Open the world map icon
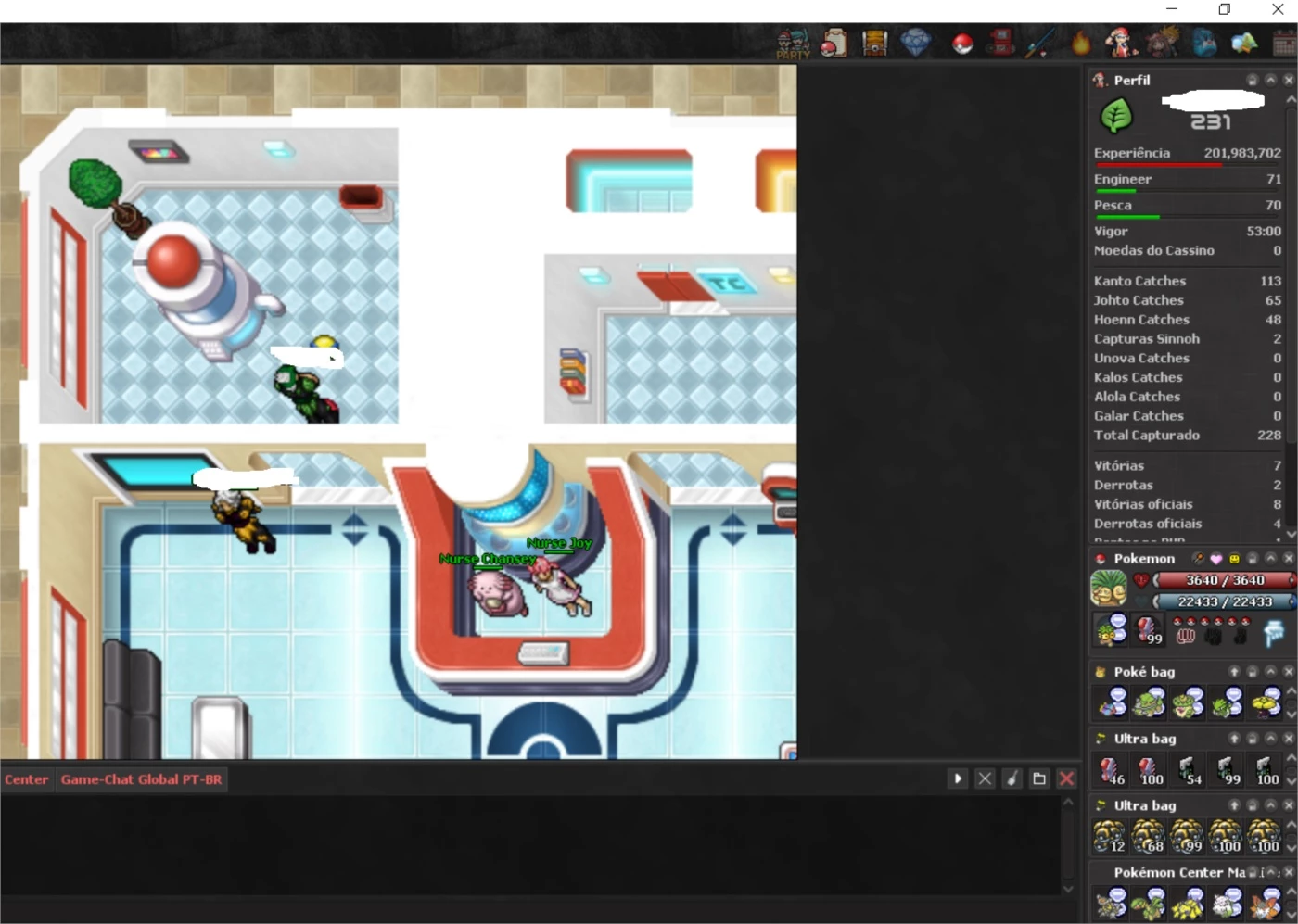1298x924 pixels. coord(1244,43)
